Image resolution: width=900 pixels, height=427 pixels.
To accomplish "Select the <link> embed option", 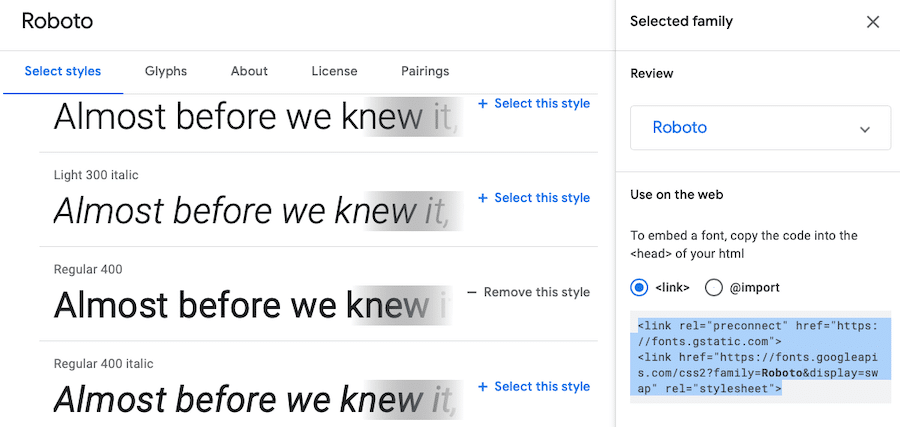I will 640,288.
